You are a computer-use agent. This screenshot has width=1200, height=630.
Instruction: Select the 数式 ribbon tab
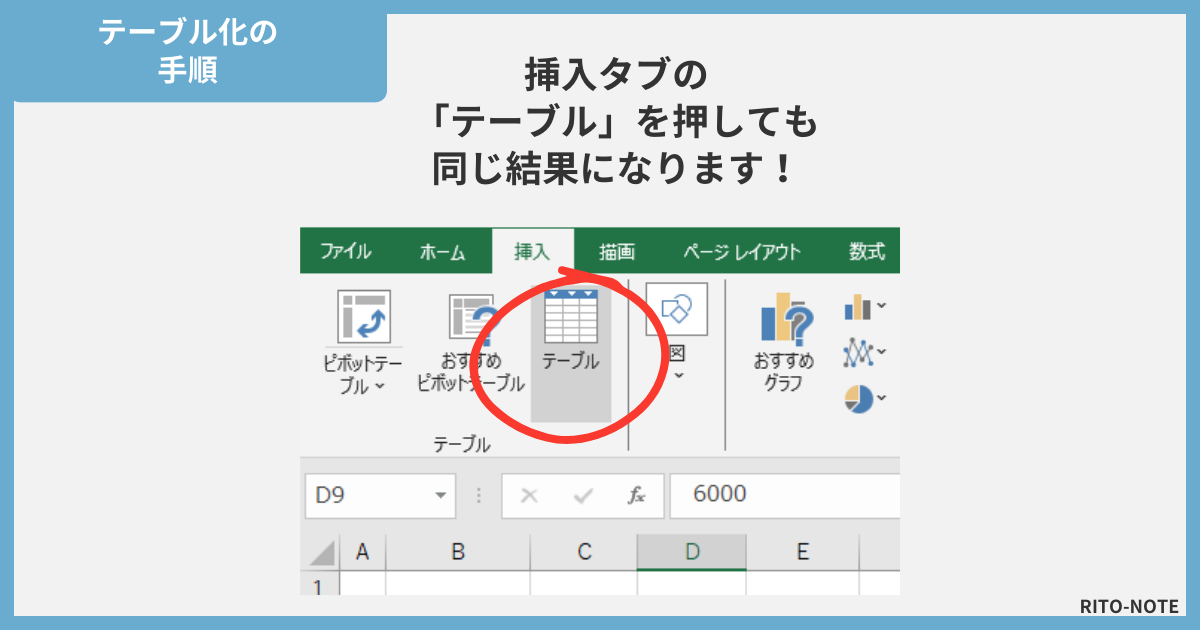[x=870, y=252]
